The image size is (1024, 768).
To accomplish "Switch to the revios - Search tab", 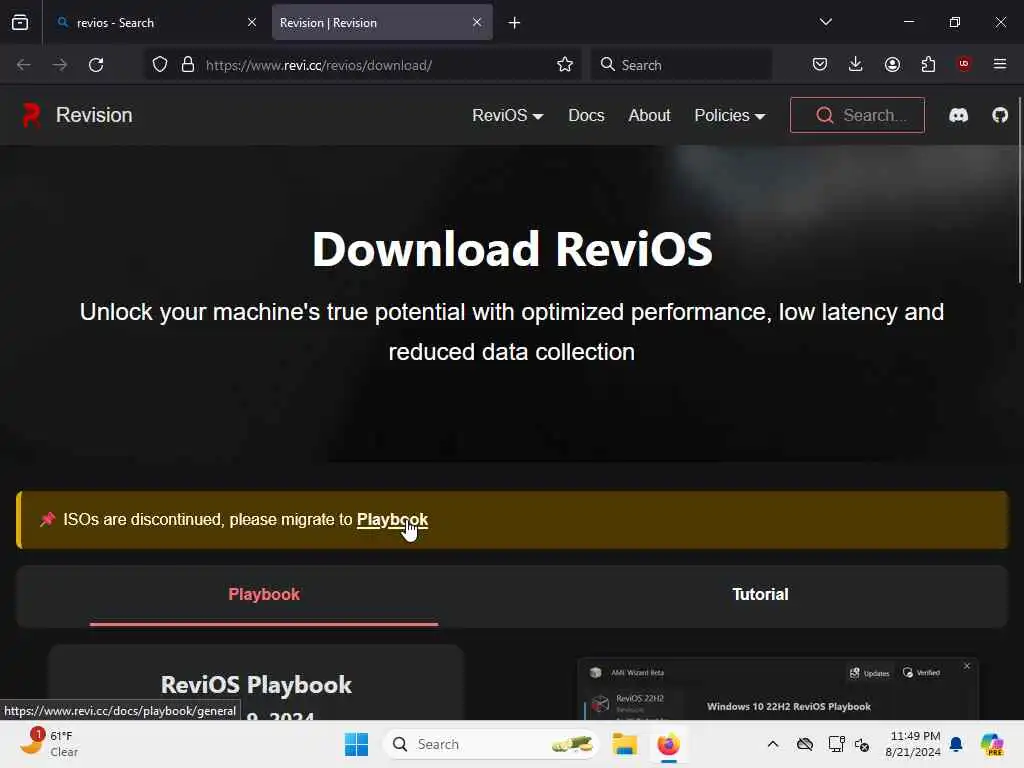I will click(156, 22).
